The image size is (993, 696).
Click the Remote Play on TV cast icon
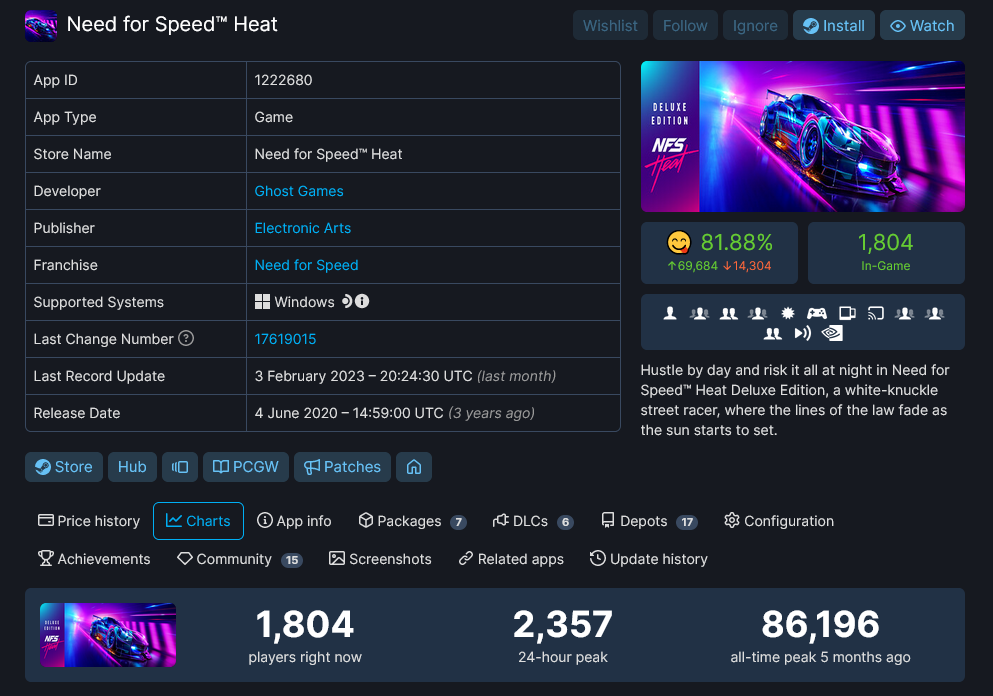point(875,313)
